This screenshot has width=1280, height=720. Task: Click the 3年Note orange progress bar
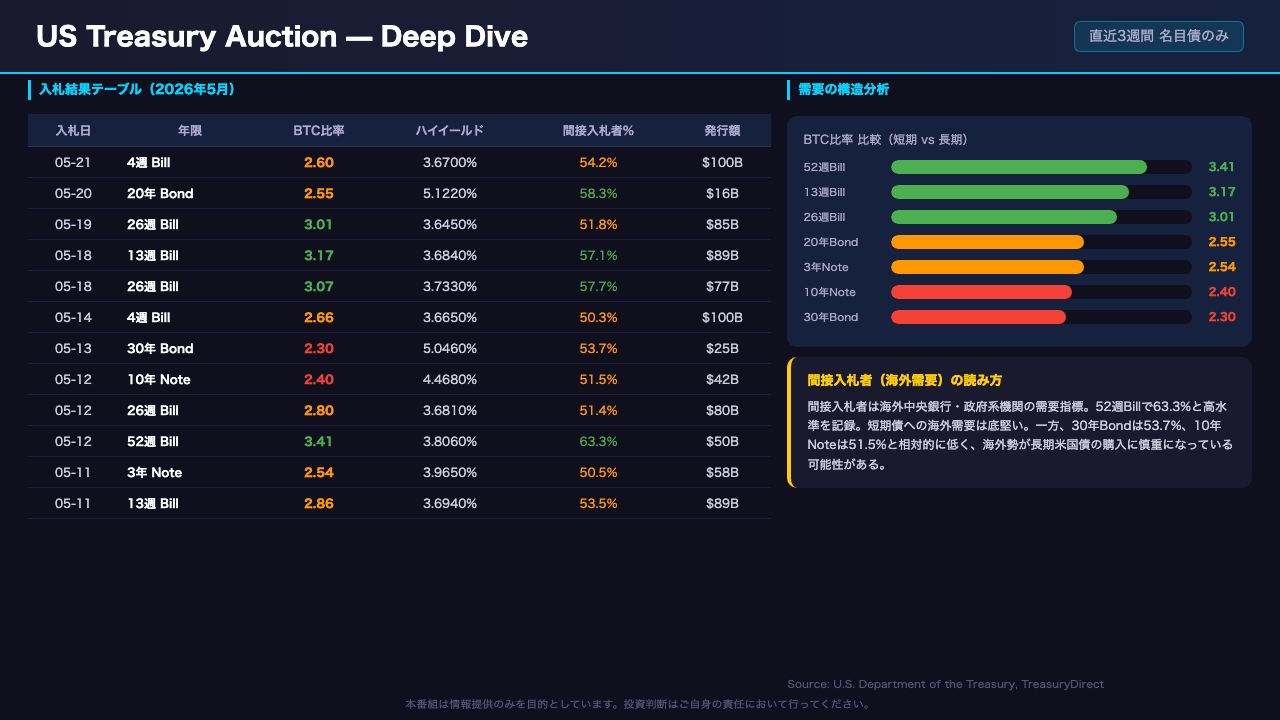pyautogui.click(x=987, y=267)
